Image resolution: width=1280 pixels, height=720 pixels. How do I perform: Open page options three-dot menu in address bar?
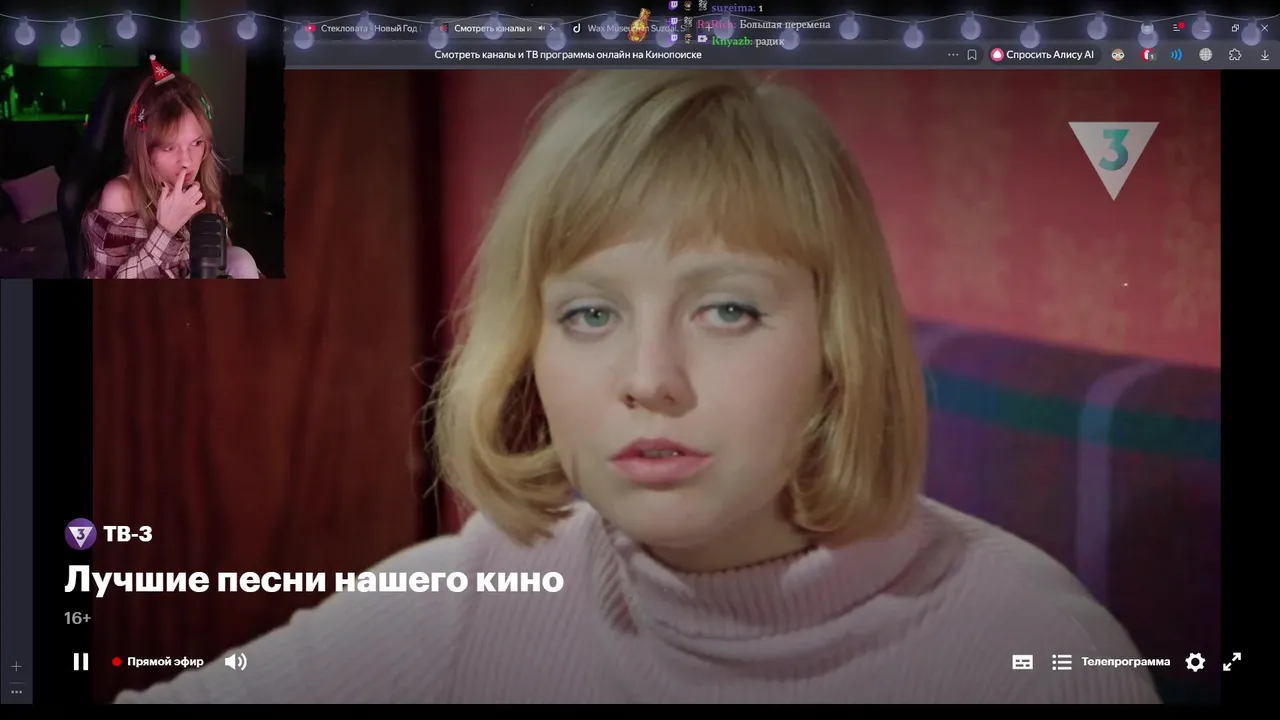(953, 55)
